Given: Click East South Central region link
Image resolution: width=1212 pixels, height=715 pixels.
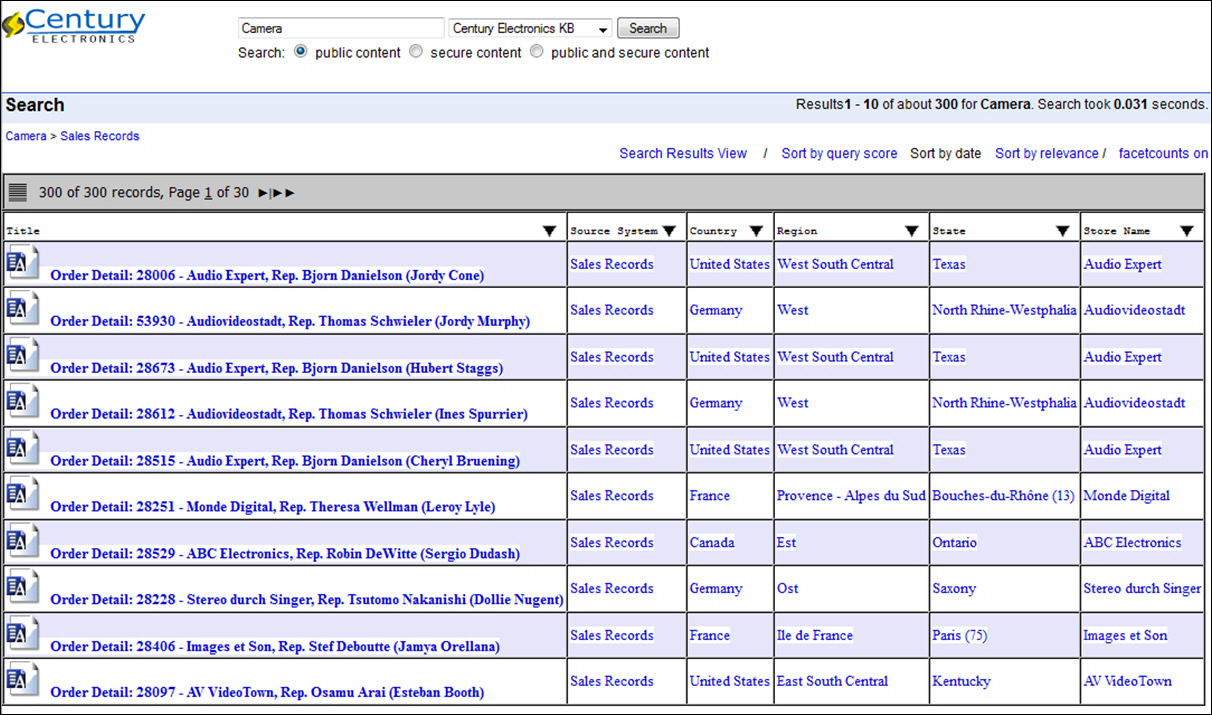Looking at the screenshot, I should (x=832, y=681).
